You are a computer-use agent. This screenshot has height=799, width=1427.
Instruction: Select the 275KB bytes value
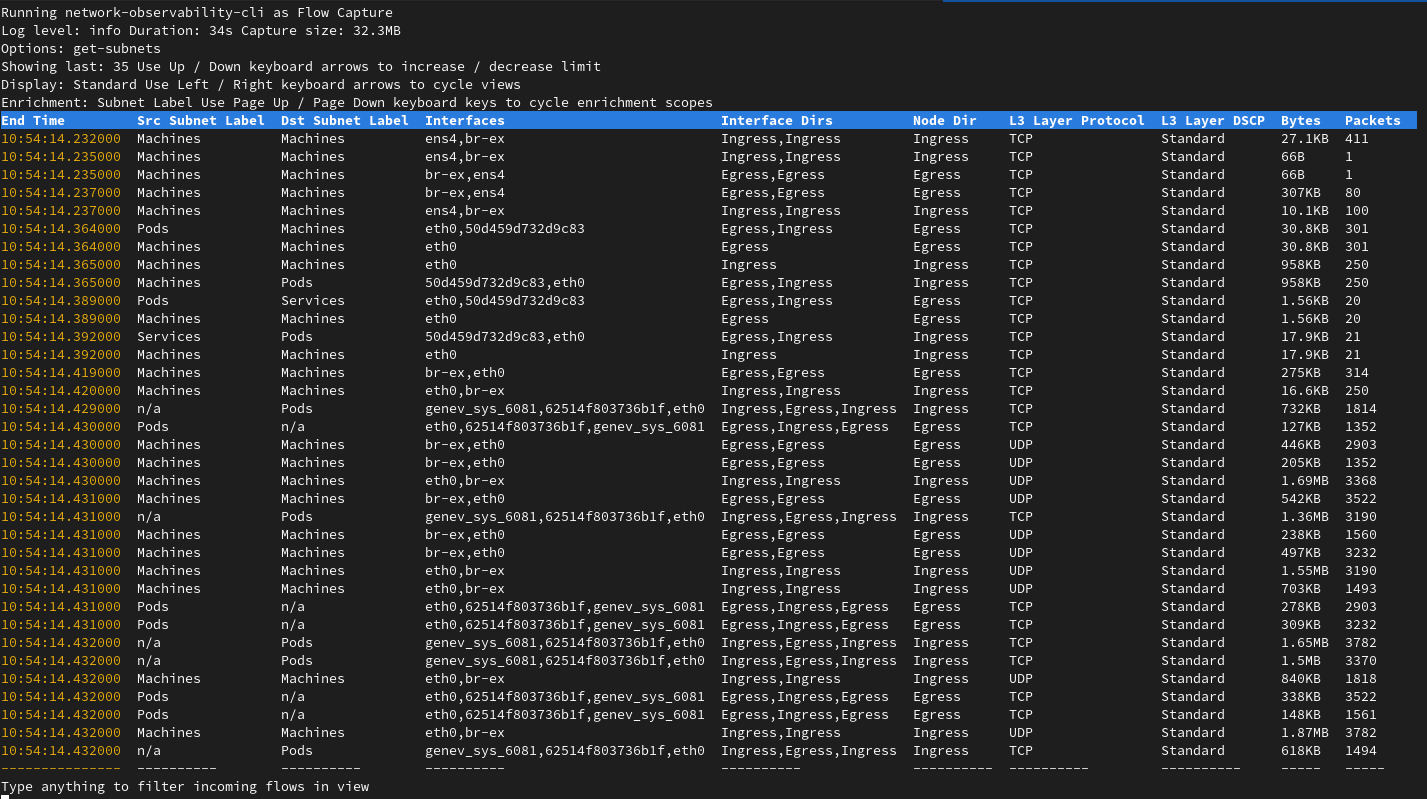[x=1301, y=372]
